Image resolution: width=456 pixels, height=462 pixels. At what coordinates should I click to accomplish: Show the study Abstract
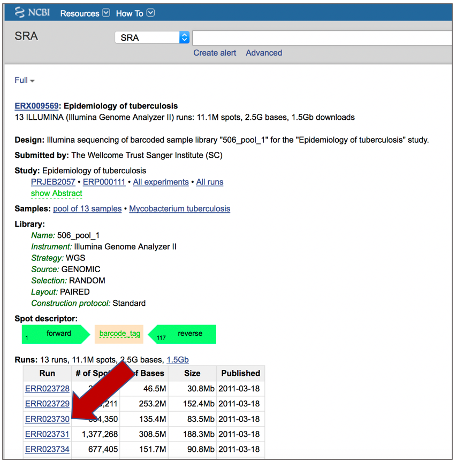click(56, 193)
